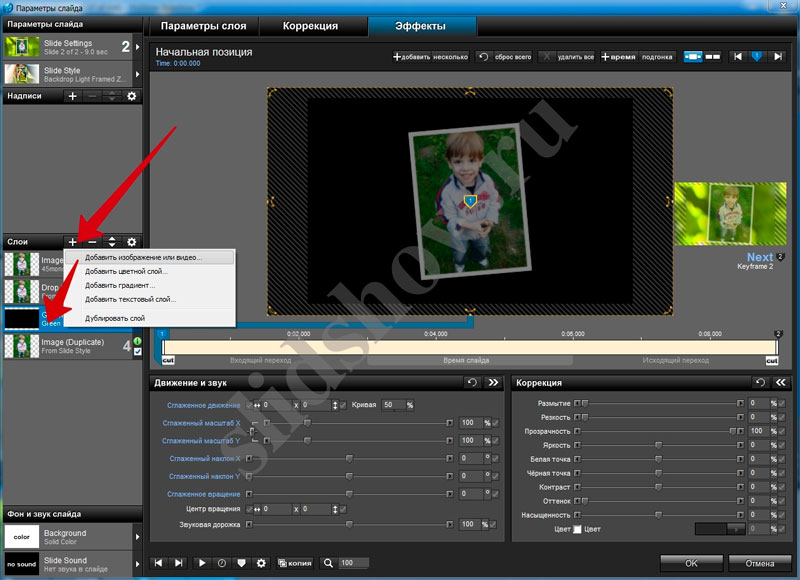Click the clock timing icon
The height and width of the screenshot is (580, 800).
(x=222, y=563)
